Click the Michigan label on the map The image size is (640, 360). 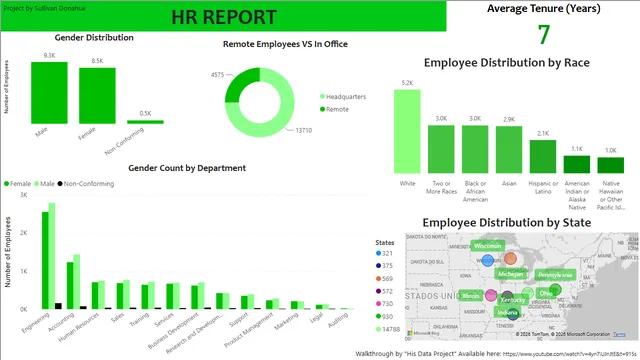(510, 274)
